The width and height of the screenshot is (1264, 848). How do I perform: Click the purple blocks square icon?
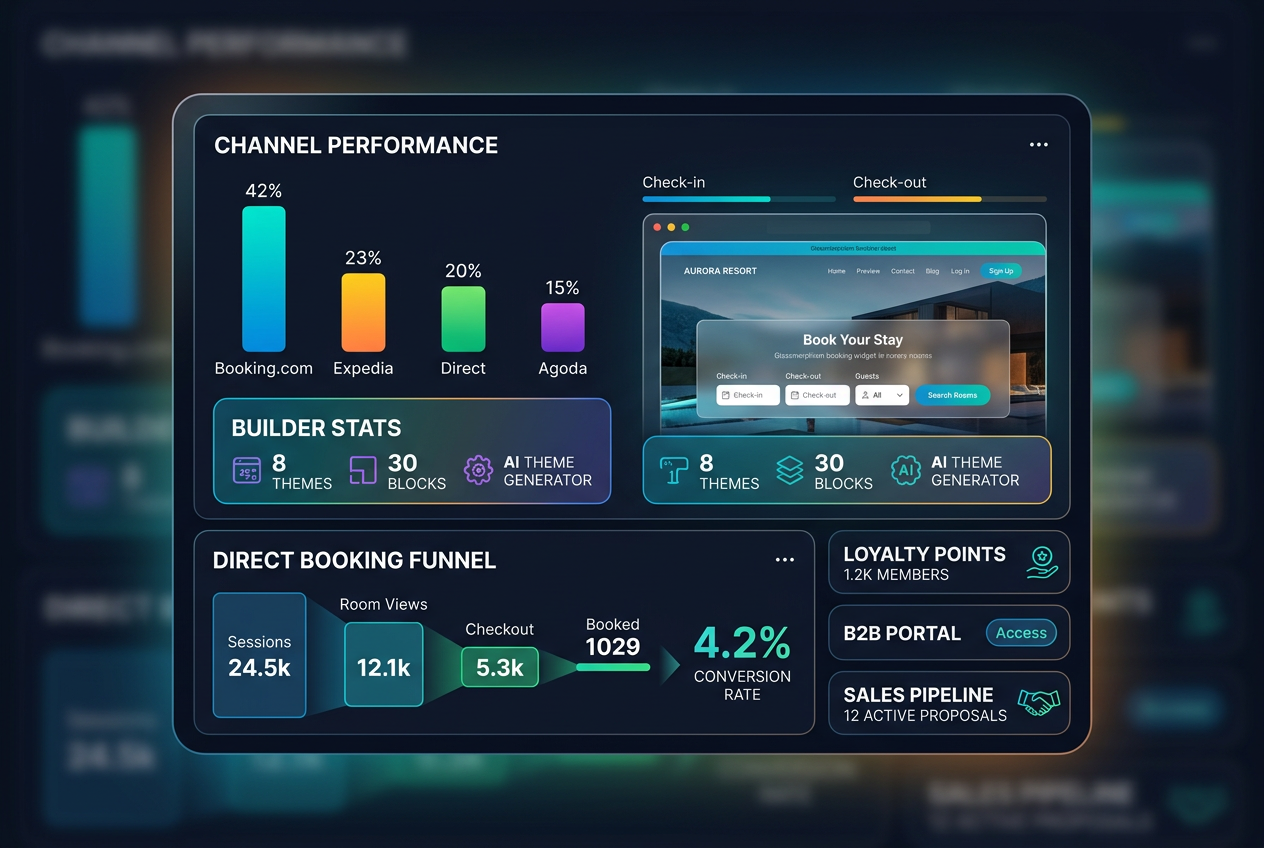point(363,470)
